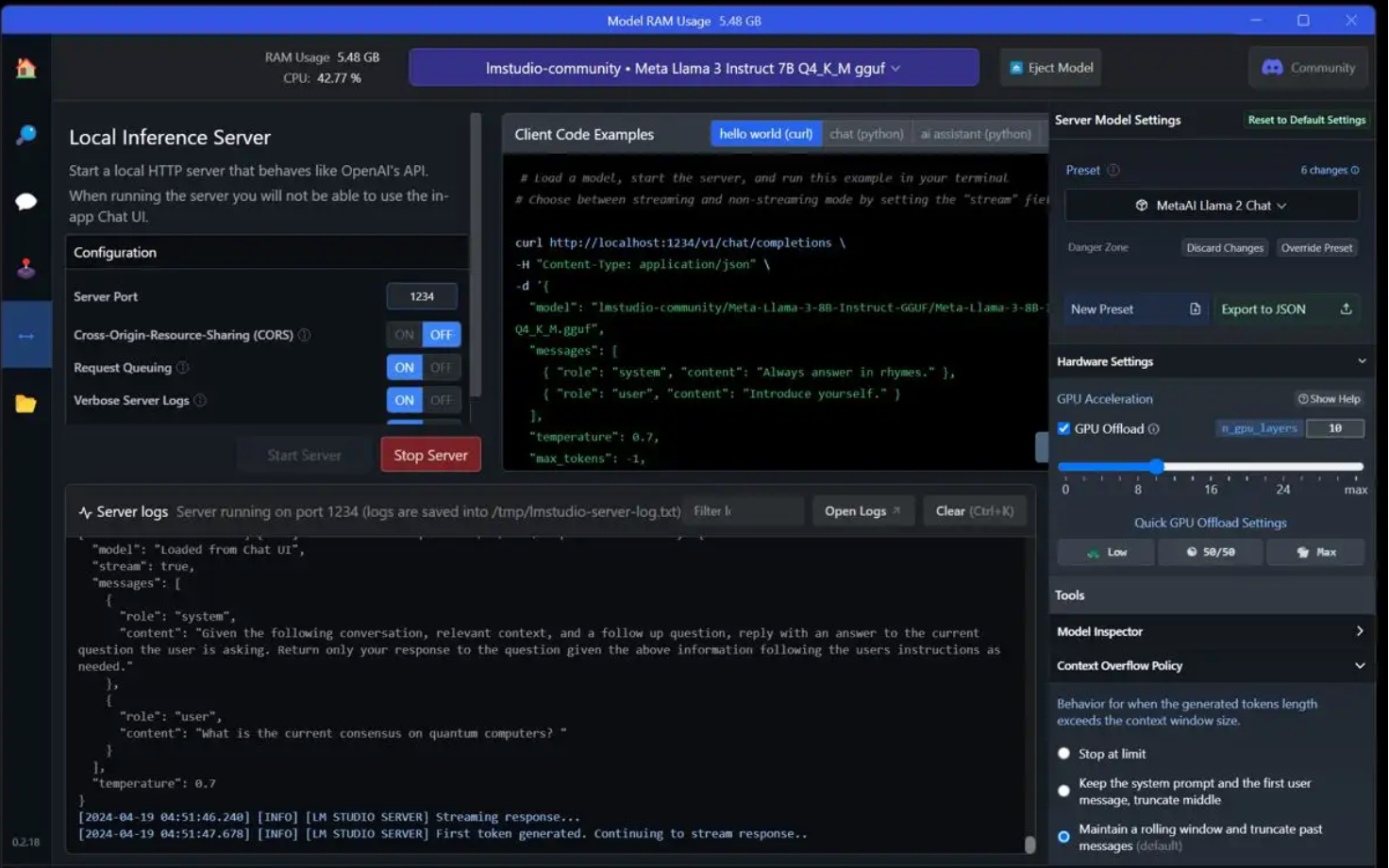Open the MetaAI Llama 2 Chat preset dropdown
The width and height of the screenshot is (1389, 868).
[1212, 206]
